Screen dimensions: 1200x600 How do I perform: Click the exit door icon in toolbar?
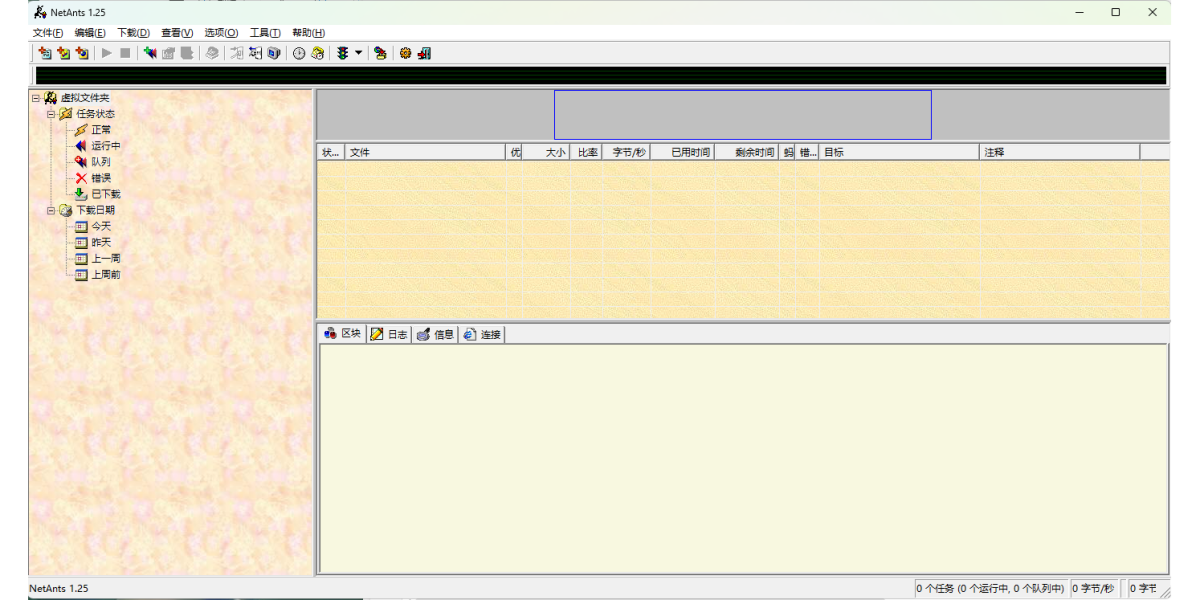[424, 53]
